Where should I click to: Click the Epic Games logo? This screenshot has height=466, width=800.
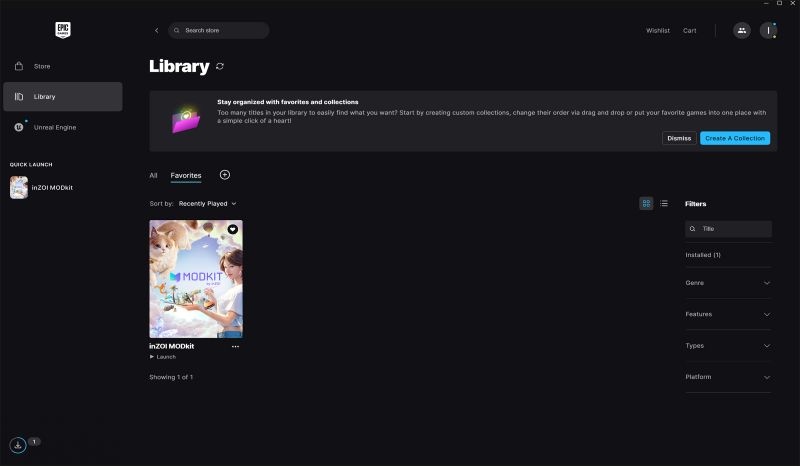click(x=63, y=30)
